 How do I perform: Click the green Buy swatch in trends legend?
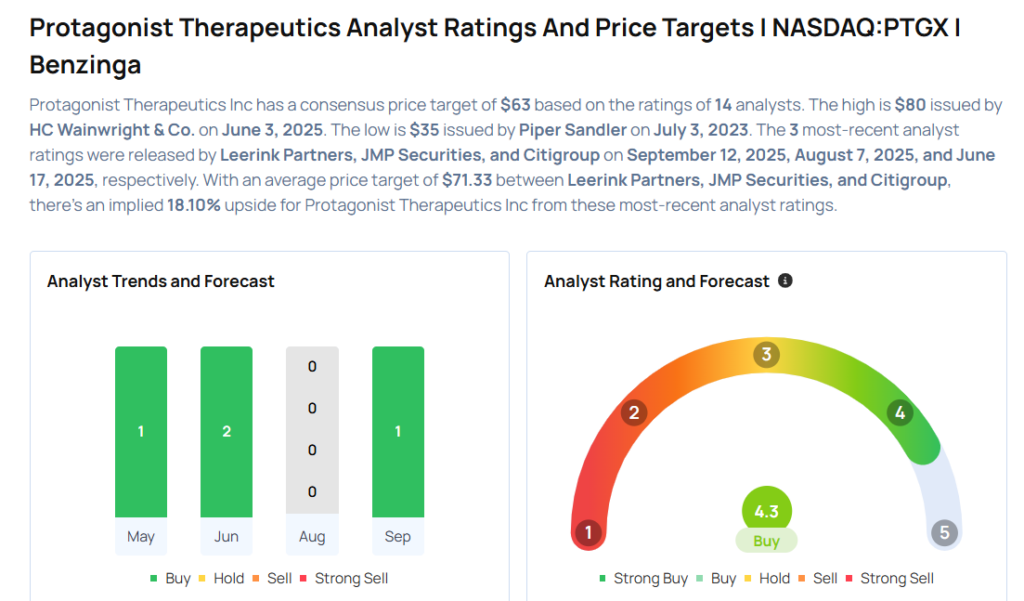click(154, 578)
